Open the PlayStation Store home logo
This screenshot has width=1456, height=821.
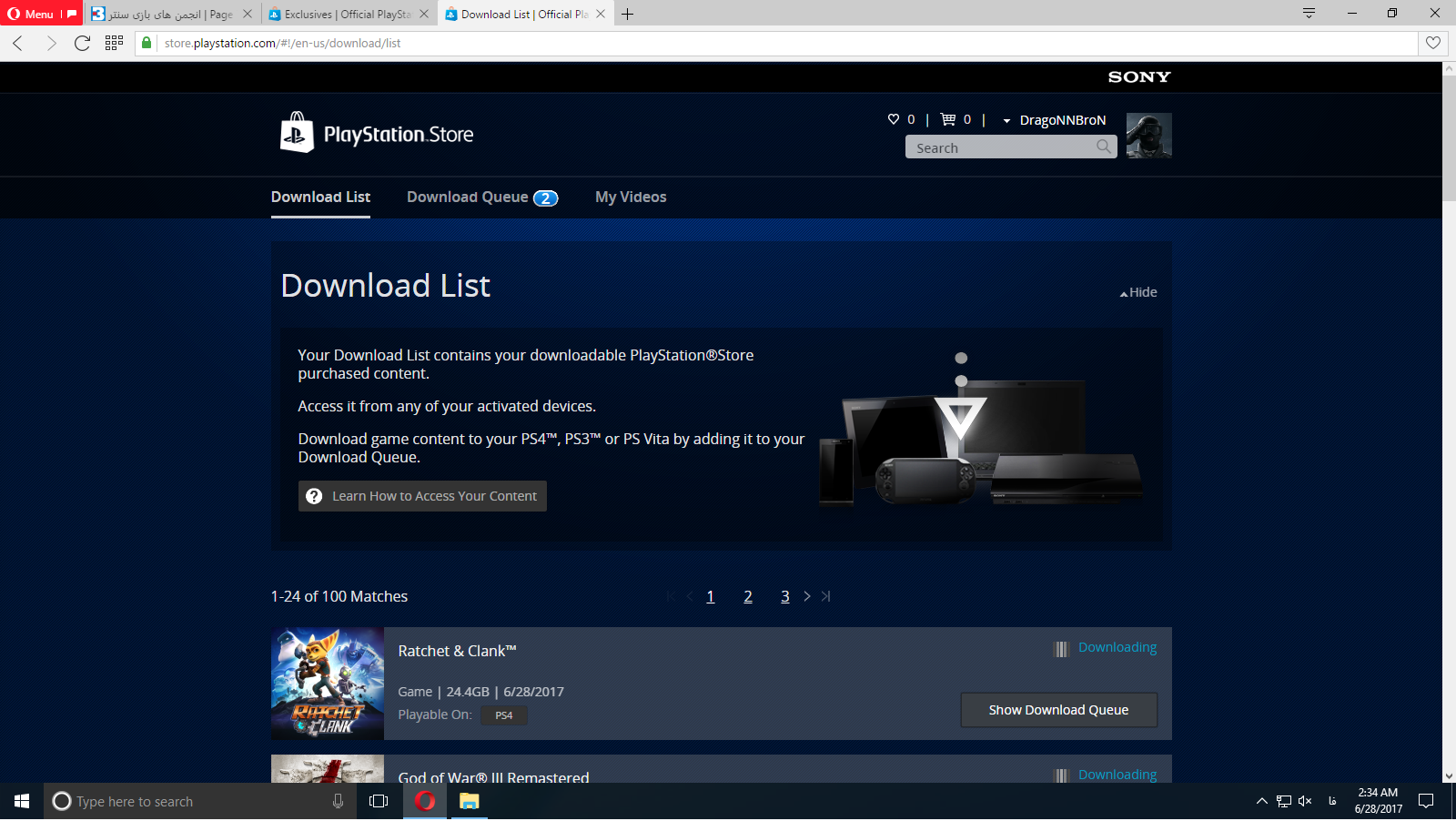[377, 134]
